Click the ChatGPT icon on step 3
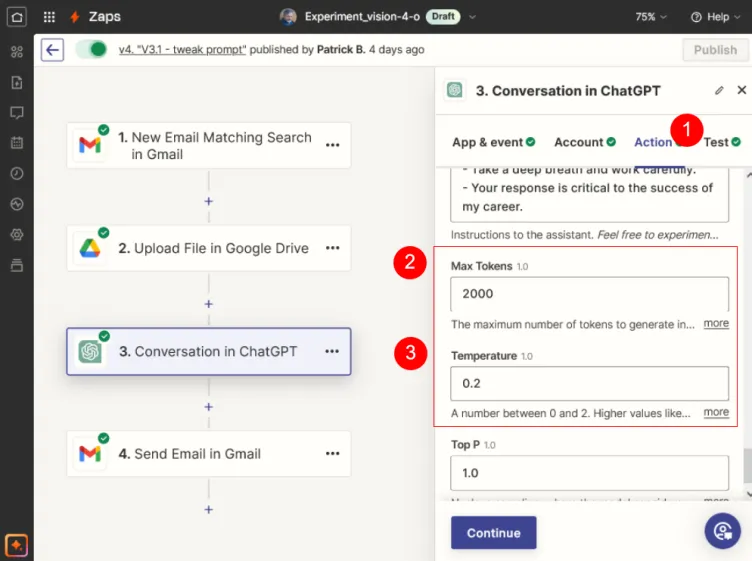752x561 pixels. click(x=90, y=352)
